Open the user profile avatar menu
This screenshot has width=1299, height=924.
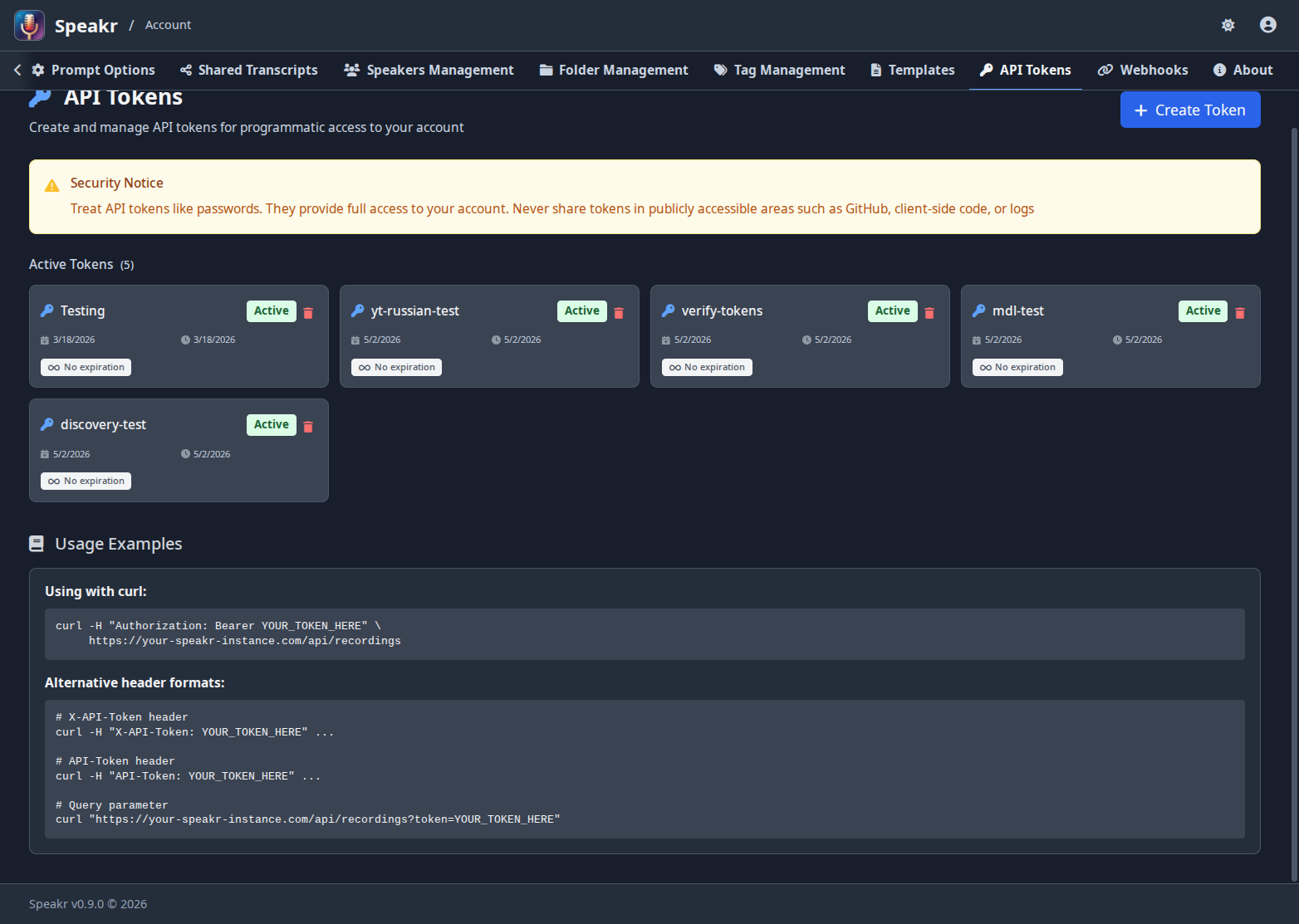1267,25
